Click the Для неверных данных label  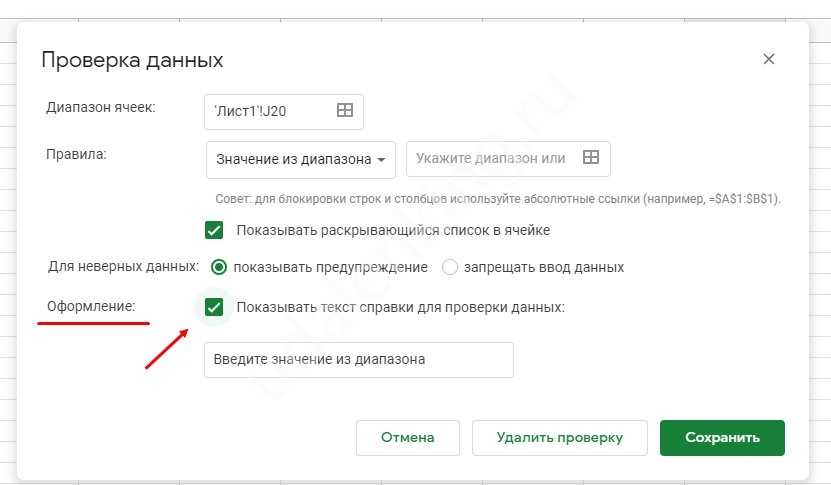point(123,267)
